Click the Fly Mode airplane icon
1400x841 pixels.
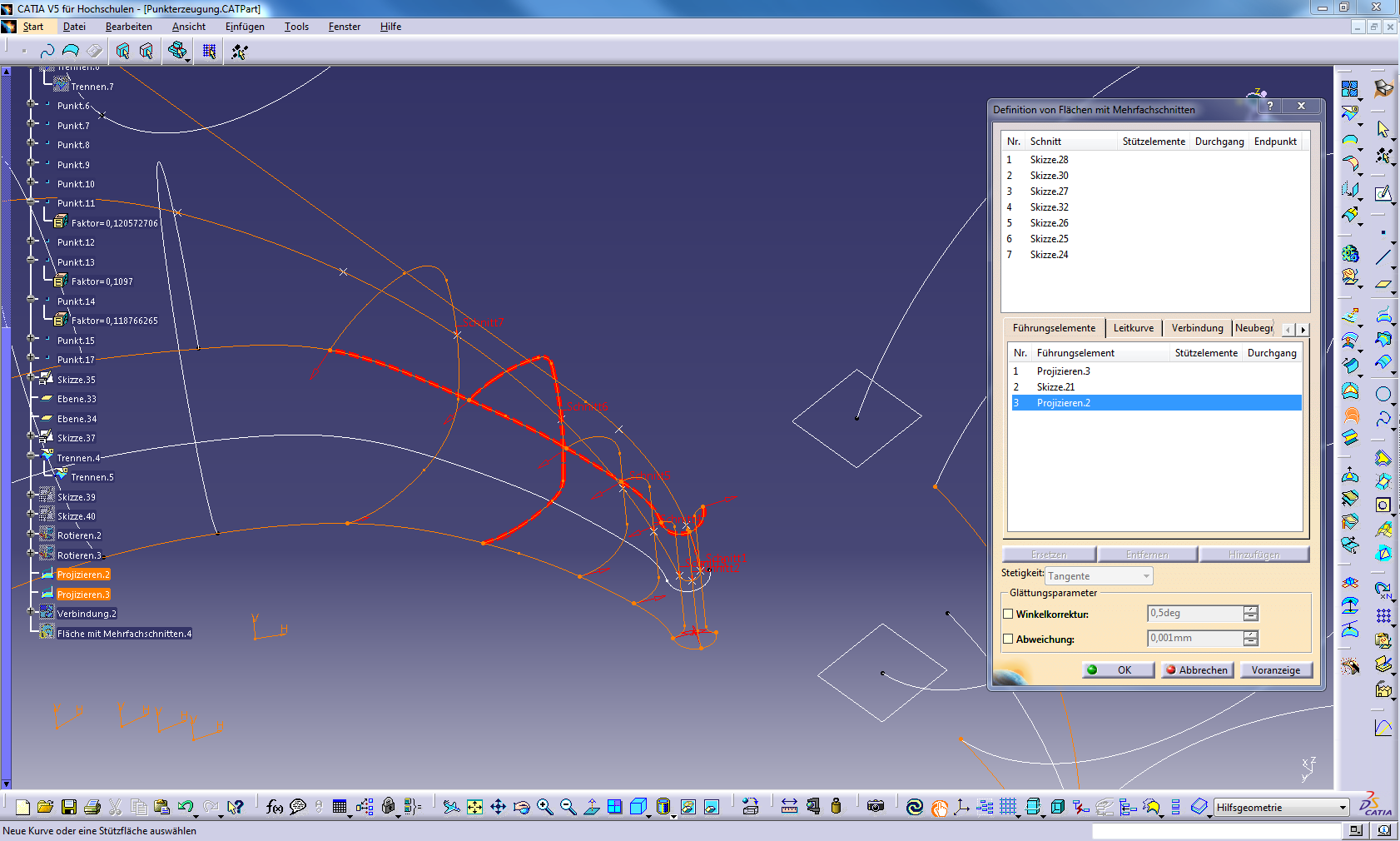[x=451, y=807]
